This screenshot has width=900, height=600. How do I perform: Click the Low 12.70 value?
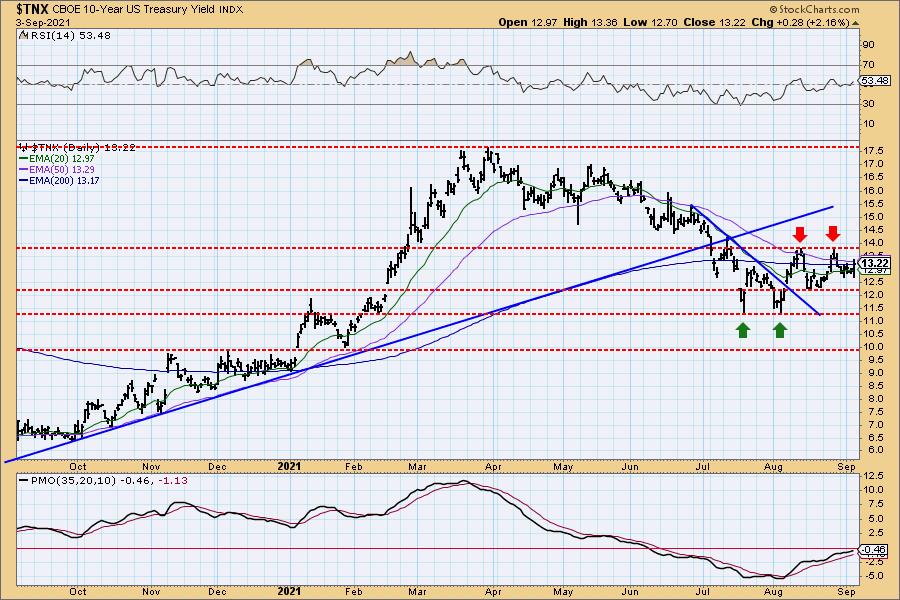[x=650, y=22]
